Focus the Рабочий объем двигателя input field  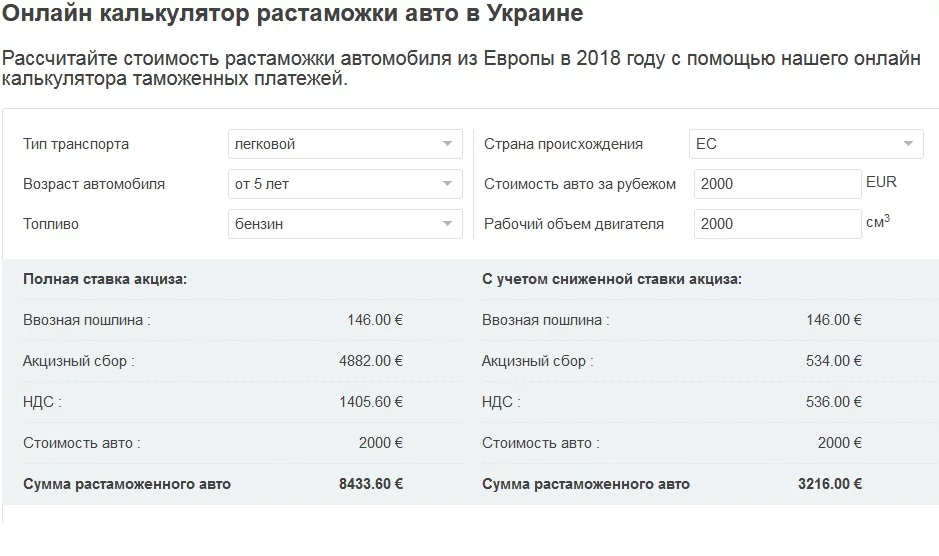777,224
